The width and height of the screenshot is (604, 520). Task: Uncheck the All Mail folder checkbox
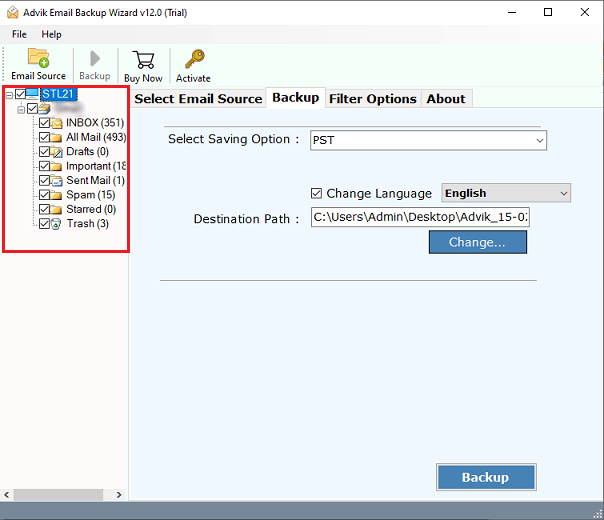44,138
